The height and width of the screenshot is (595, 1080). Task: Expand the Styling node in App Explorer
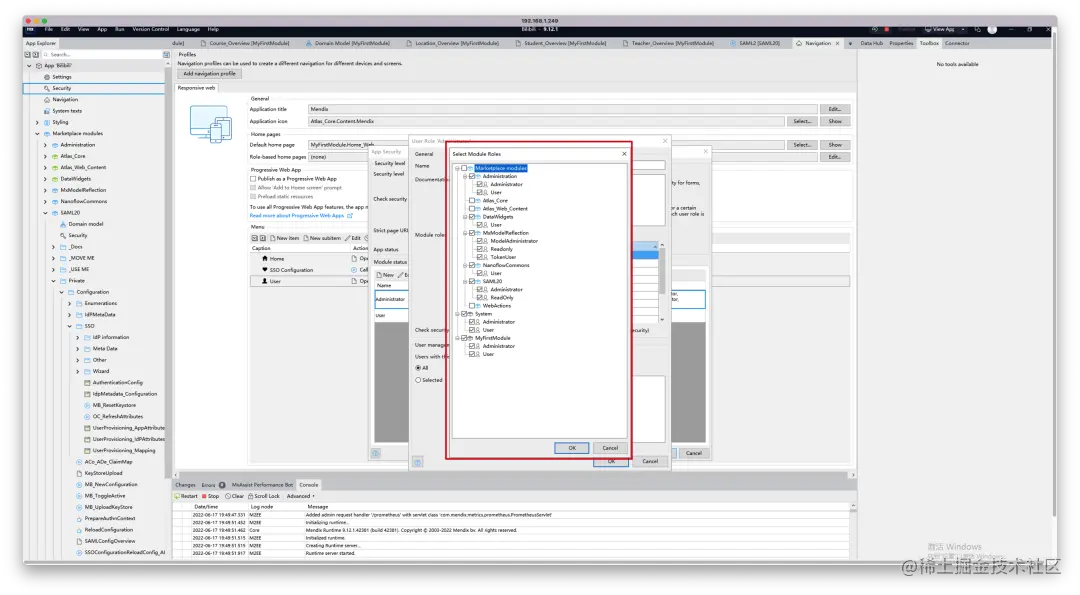point(37,123)
